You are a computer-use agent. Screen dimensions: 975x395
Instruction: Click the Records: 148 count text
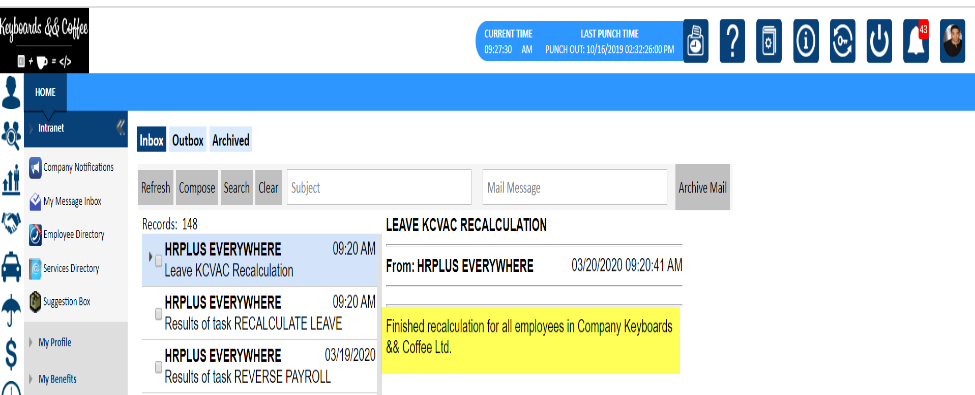[170, 225]
